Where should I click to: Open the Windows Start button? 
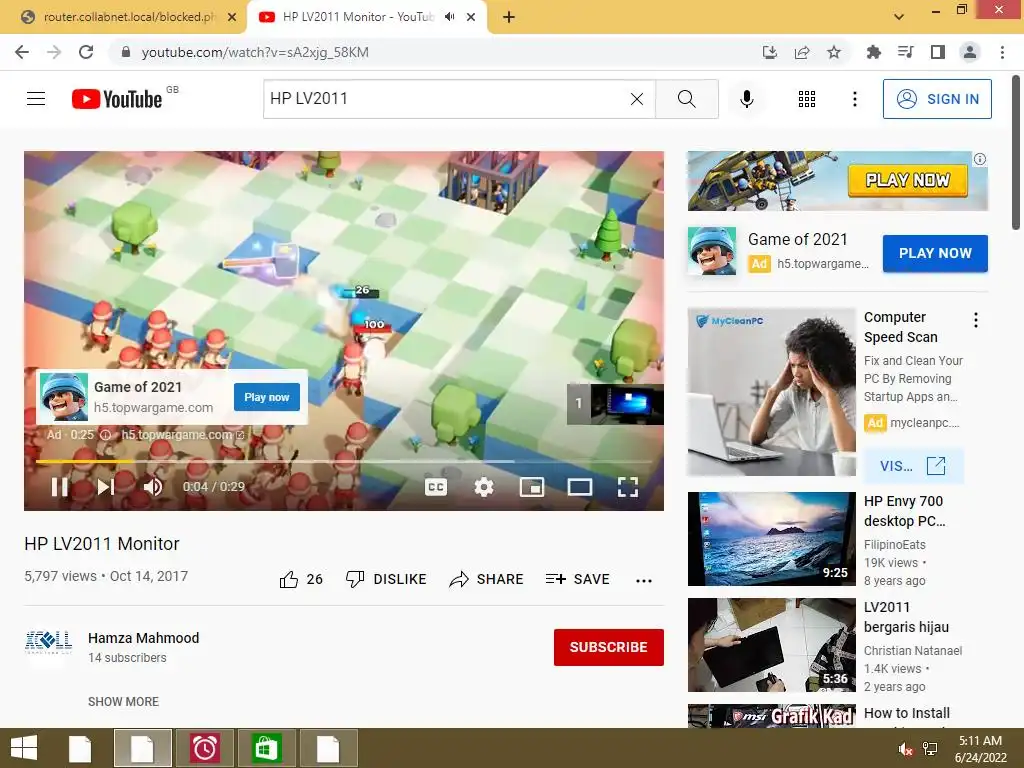(24, 748)
